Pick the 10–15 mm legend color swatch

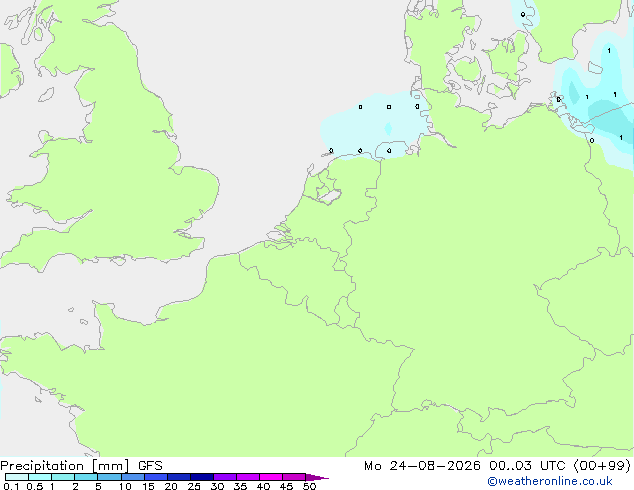[133, 477]
